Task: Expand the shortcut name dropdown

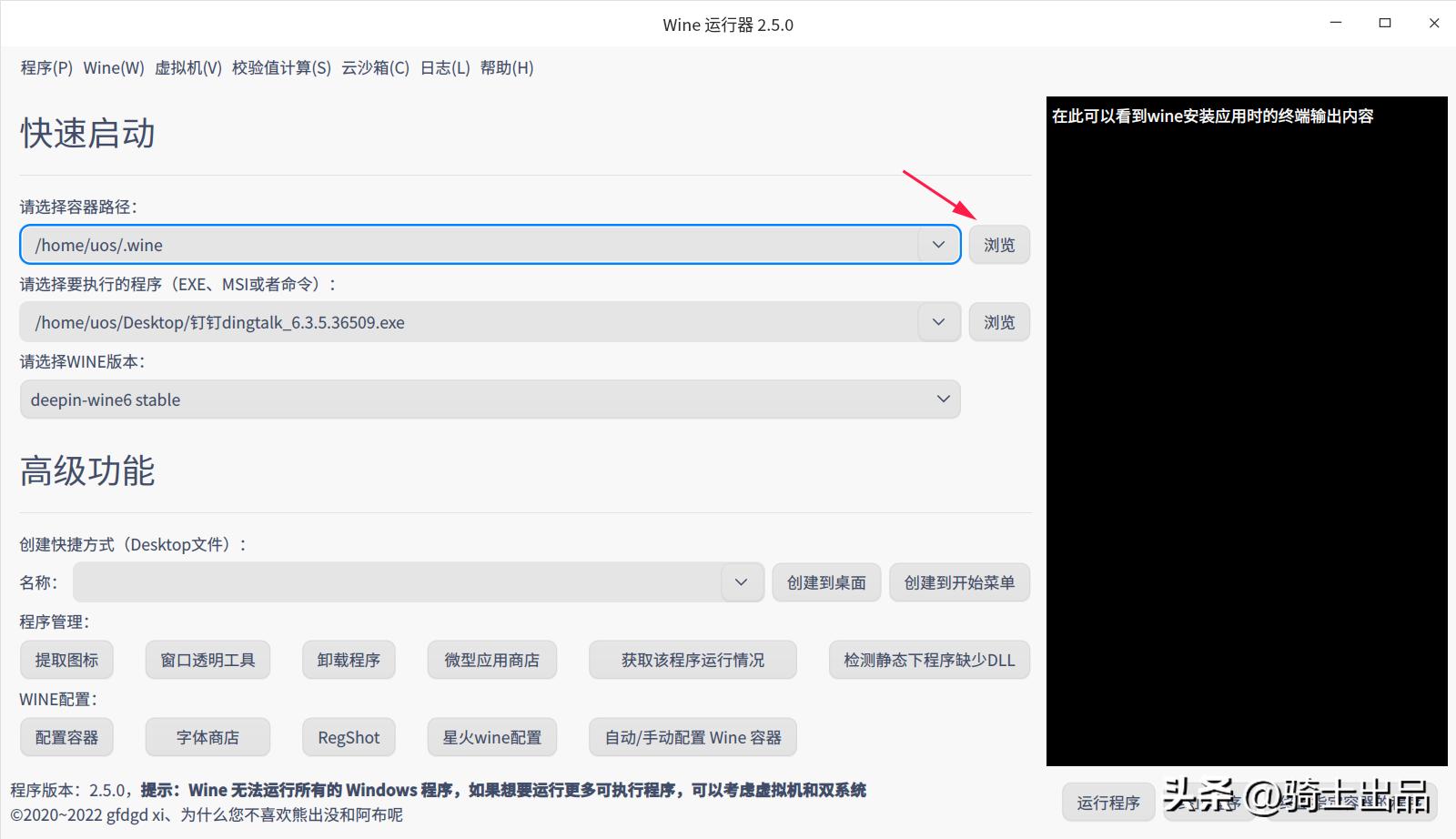Action: pyautogui.click(x=740, y=581)
